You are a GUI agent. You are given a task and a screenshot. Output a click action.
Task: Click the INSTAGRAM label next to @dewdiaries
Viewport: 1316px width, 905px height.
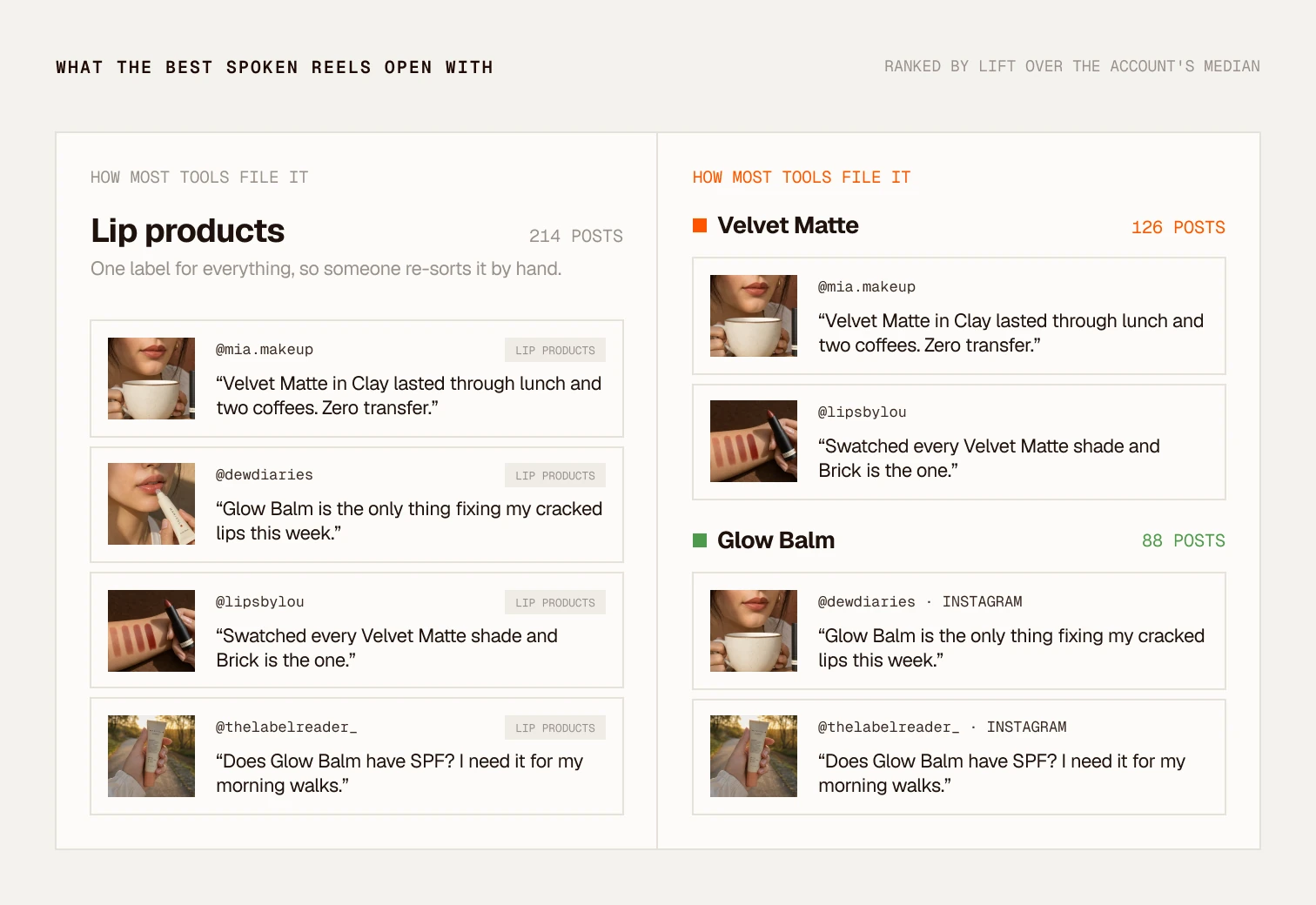pos(983,602)
